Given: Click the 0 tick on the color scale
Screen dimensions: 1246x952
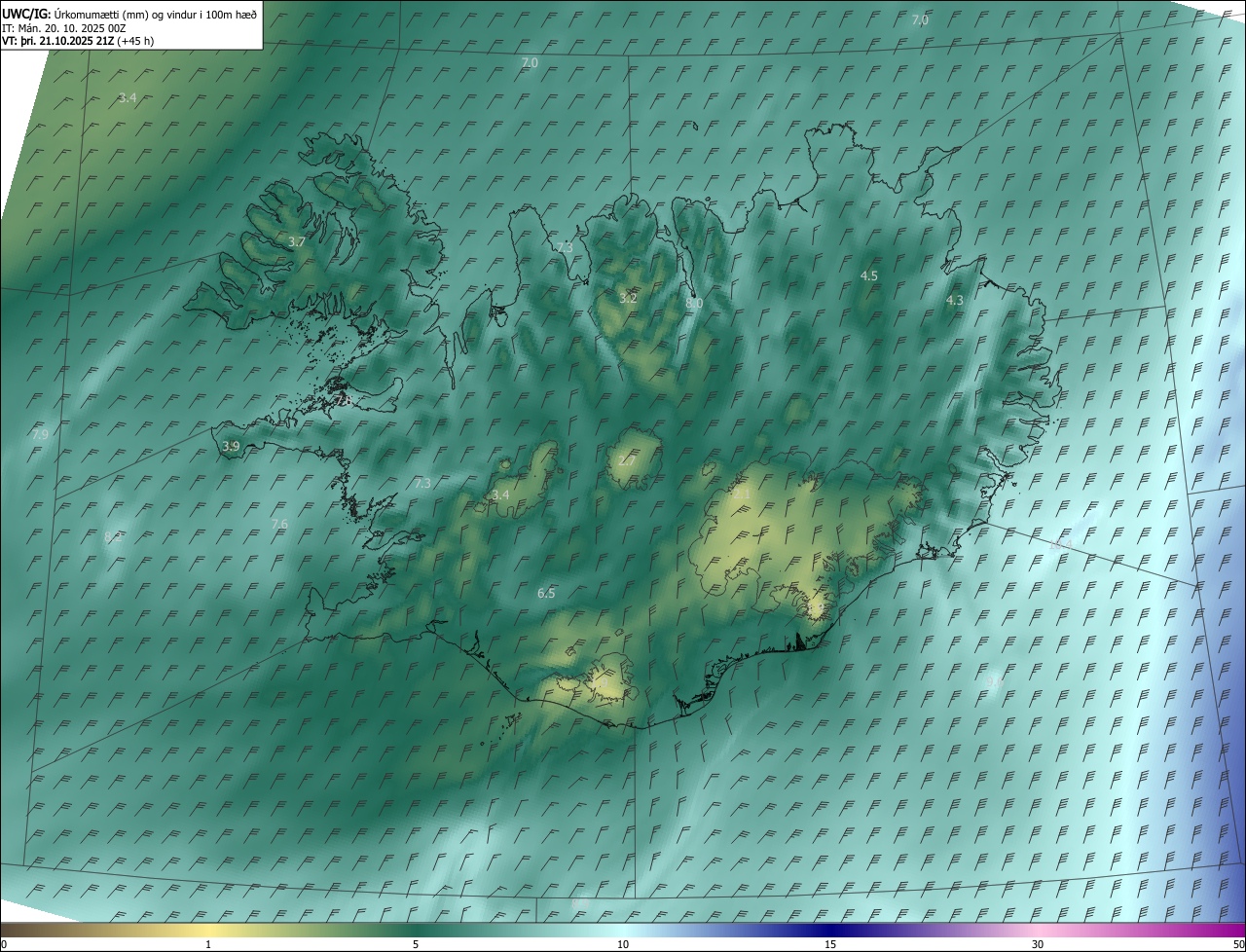Looking at the screenshot, I should coord(4,944).
